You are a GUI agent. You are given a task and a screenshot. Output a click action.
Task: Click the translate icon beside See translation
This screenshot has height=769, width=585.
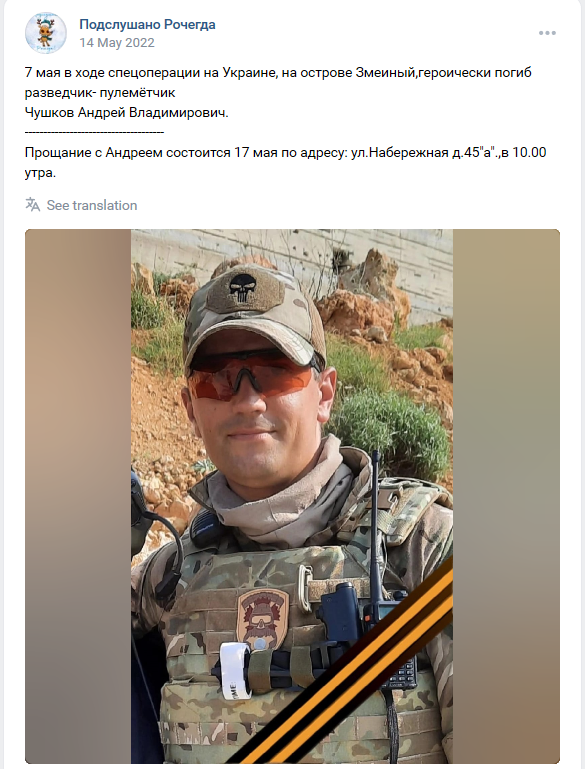(x=32, y=205)
